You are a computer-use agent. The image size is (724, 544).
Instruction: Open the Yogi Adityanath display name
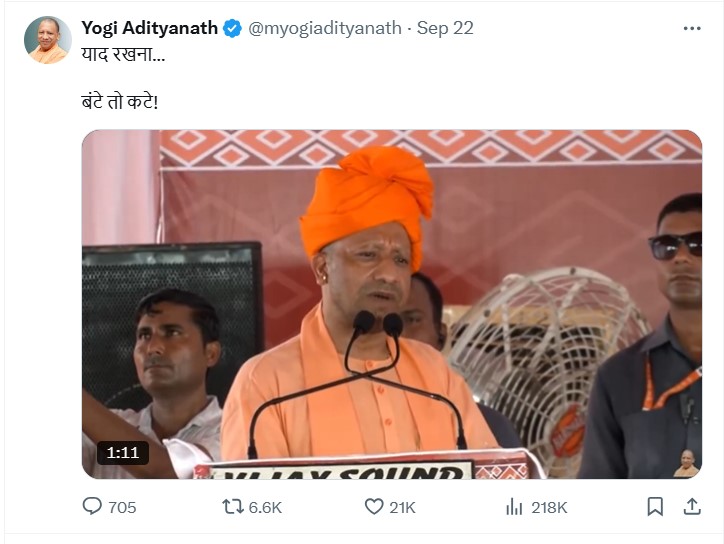click(x=149, y=28)
